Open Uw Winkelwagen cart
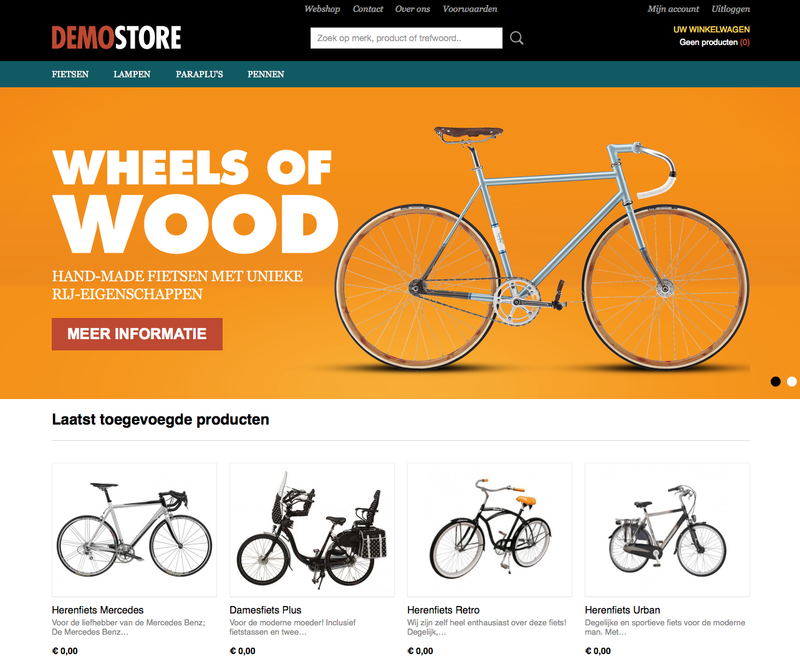The width and height of the screenshot is (800, 664). [x=711, y=30]
